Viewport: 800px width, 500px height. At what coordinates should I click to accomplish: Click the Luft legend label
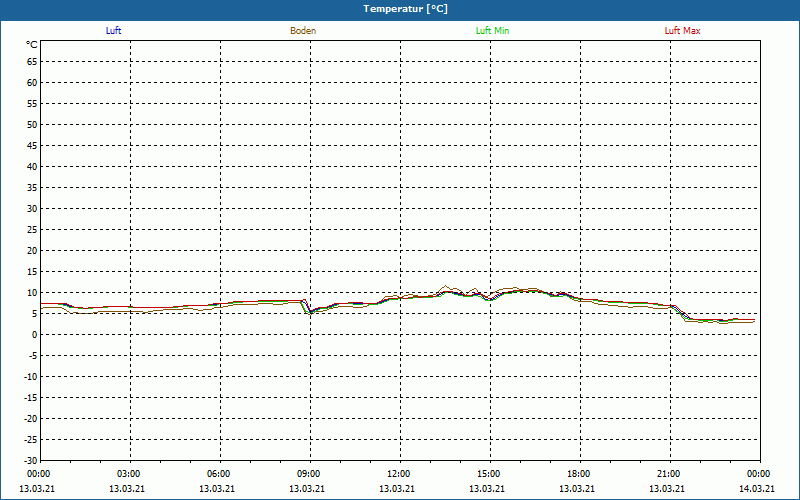[113, 31]
